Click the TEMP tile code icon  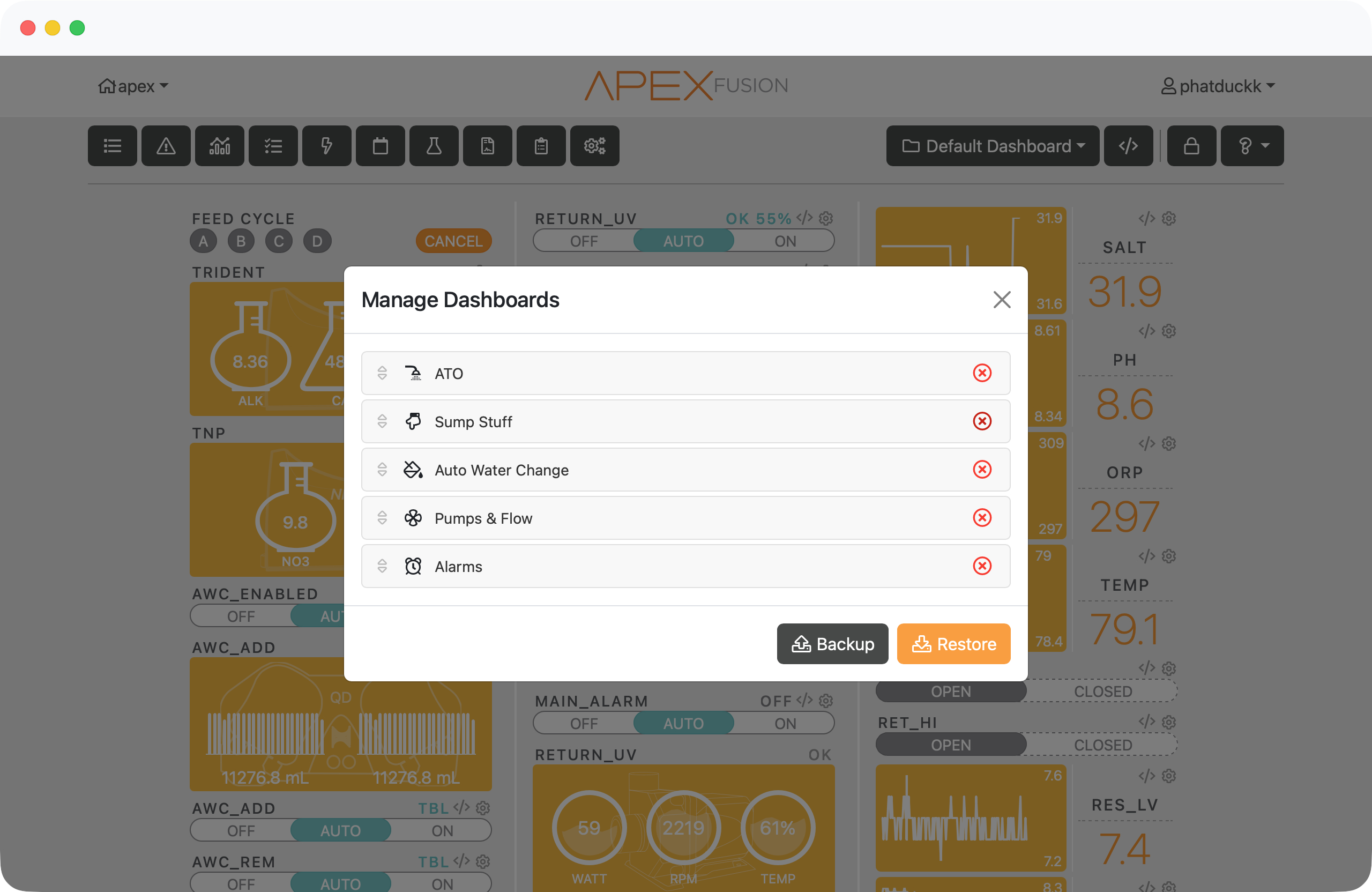click(1146, 556)
